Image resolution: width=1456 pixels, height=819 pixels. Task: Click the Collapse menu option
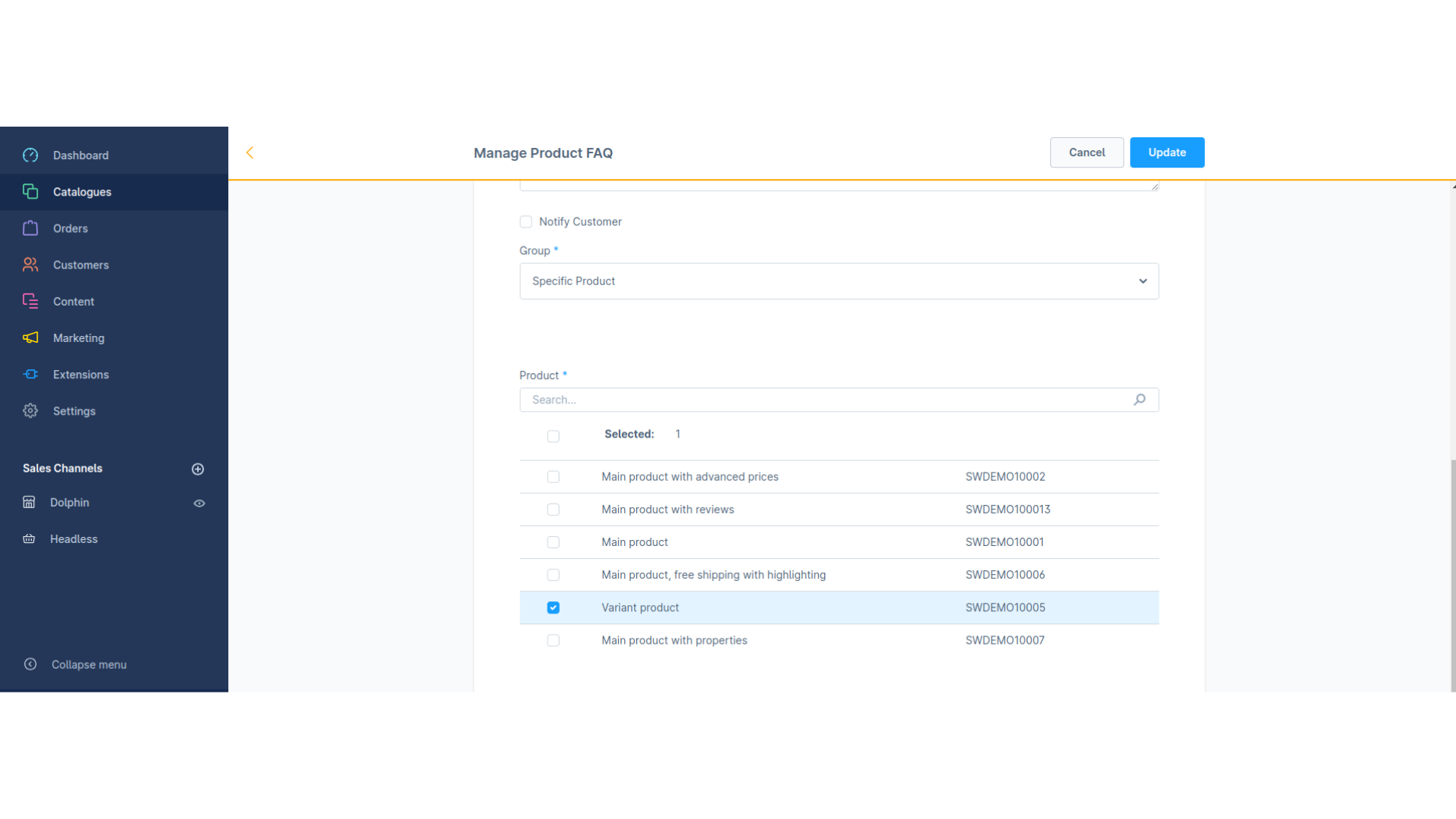[89, 664]
